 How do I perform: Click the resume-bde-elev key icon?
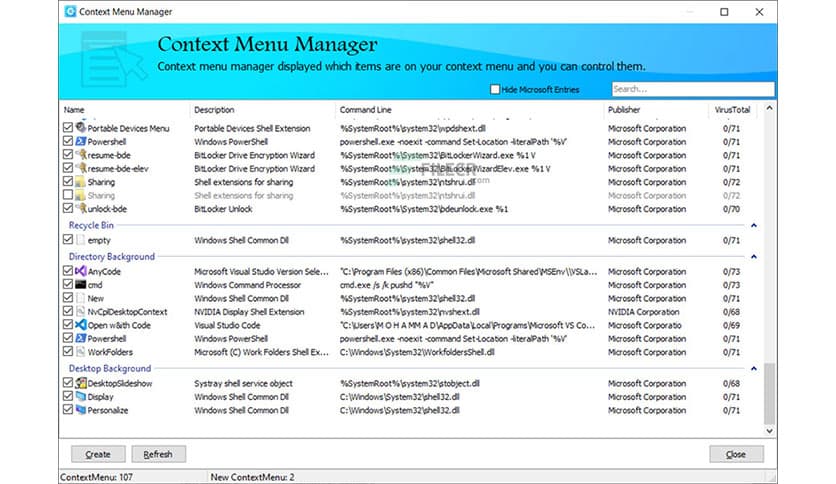point(81,168)
